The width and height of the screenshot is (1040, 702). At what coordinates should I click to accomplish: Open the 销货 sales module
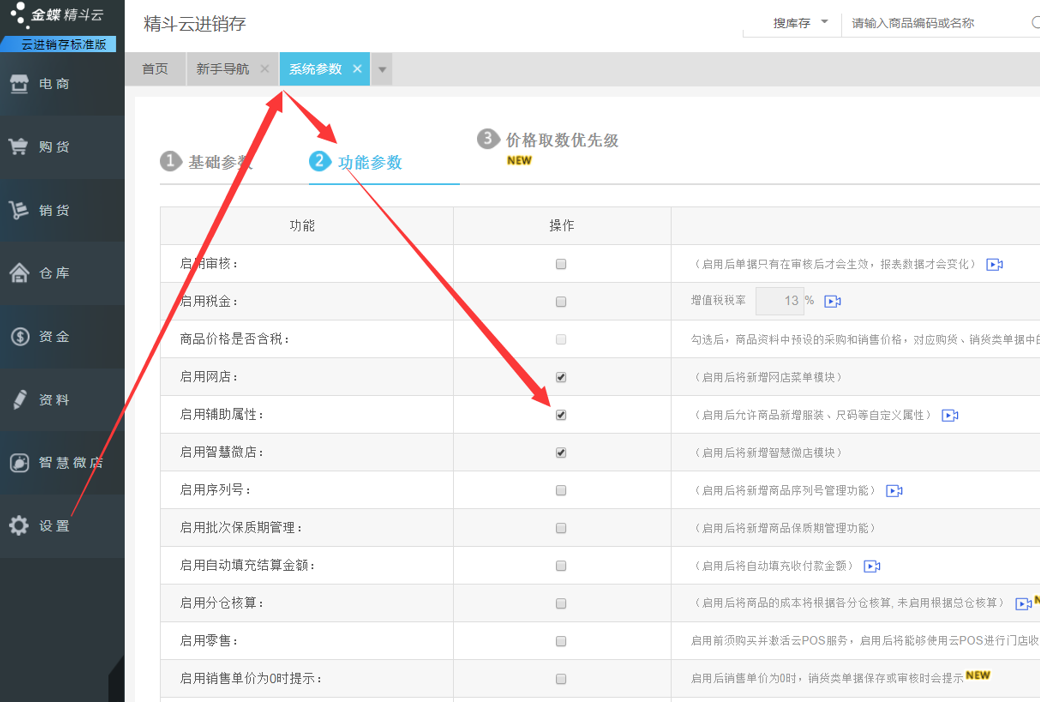pos(62,210)
